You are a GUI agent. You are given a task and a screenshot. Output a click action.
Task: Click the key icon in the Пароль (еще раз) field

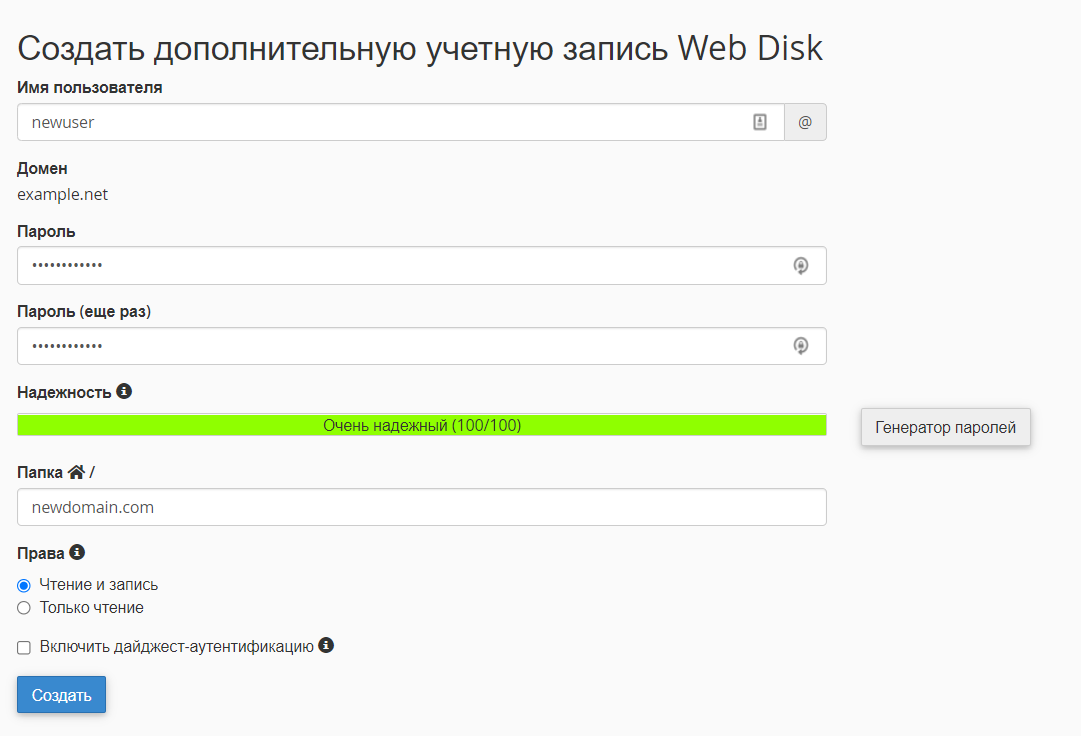(800, 346)
